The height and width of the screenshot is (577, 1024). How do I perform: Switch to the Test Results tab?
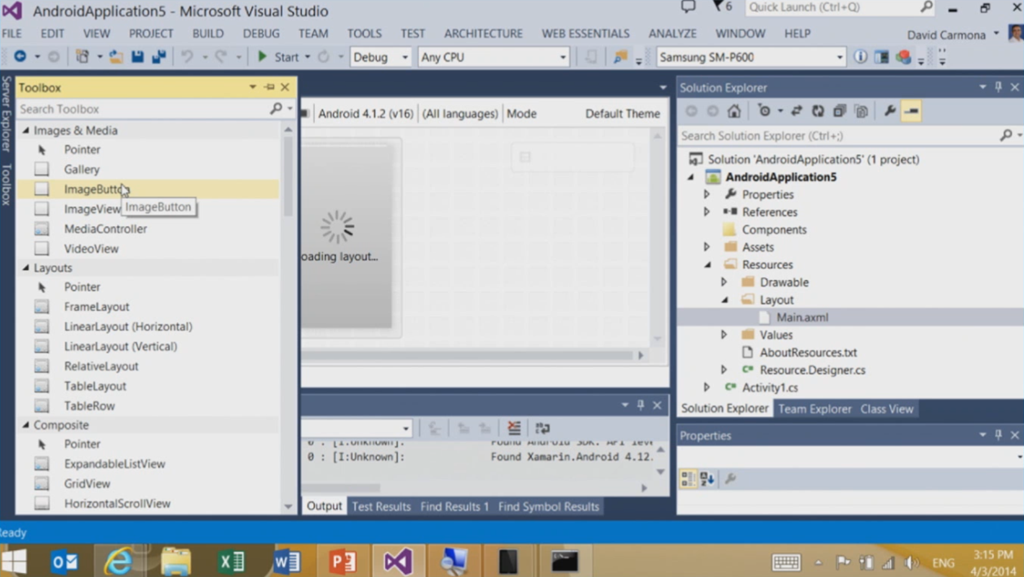click(381, 507)
